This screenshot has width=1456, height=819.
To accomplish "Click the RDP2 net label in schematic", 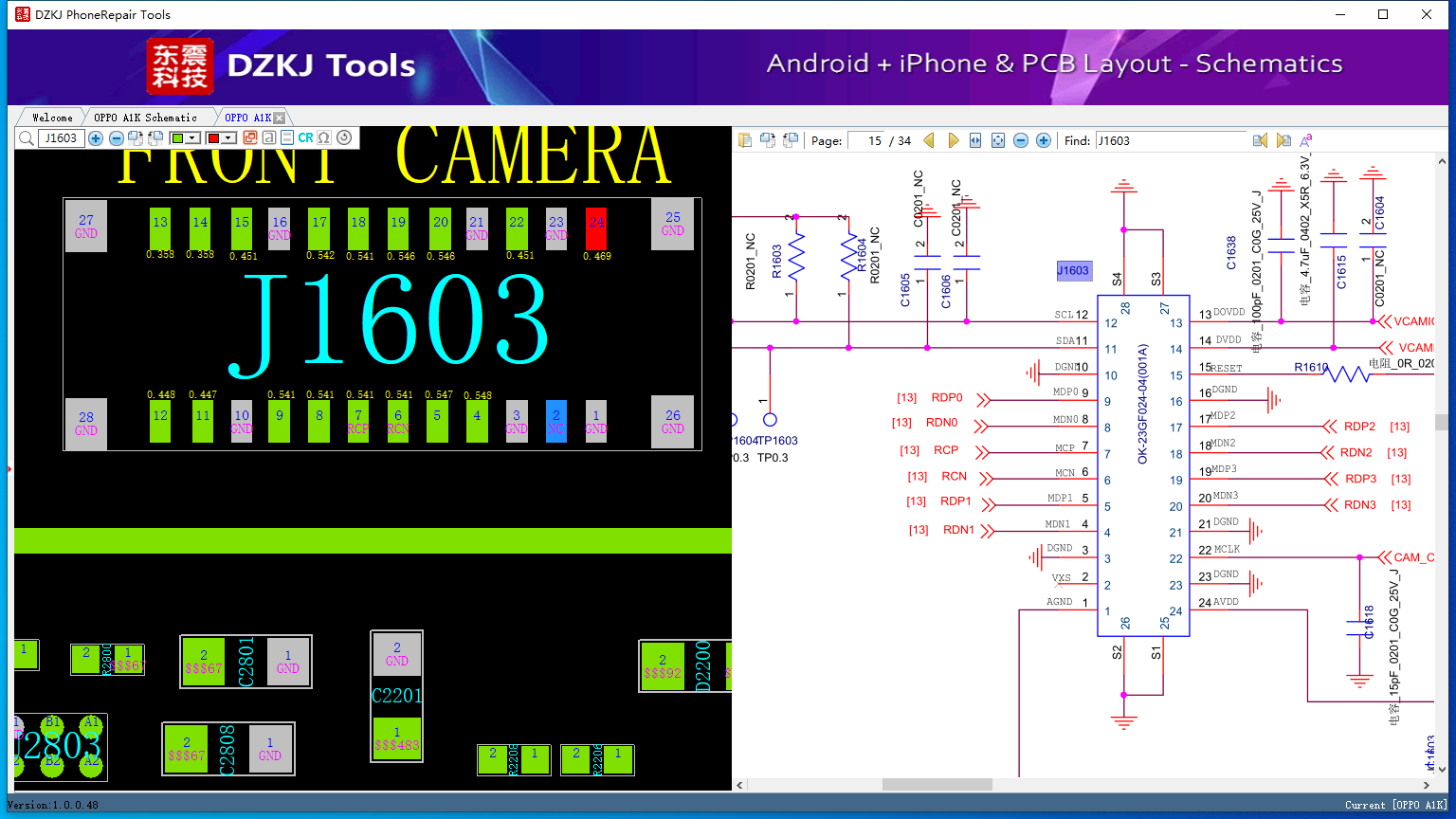I will point(1360,427).
